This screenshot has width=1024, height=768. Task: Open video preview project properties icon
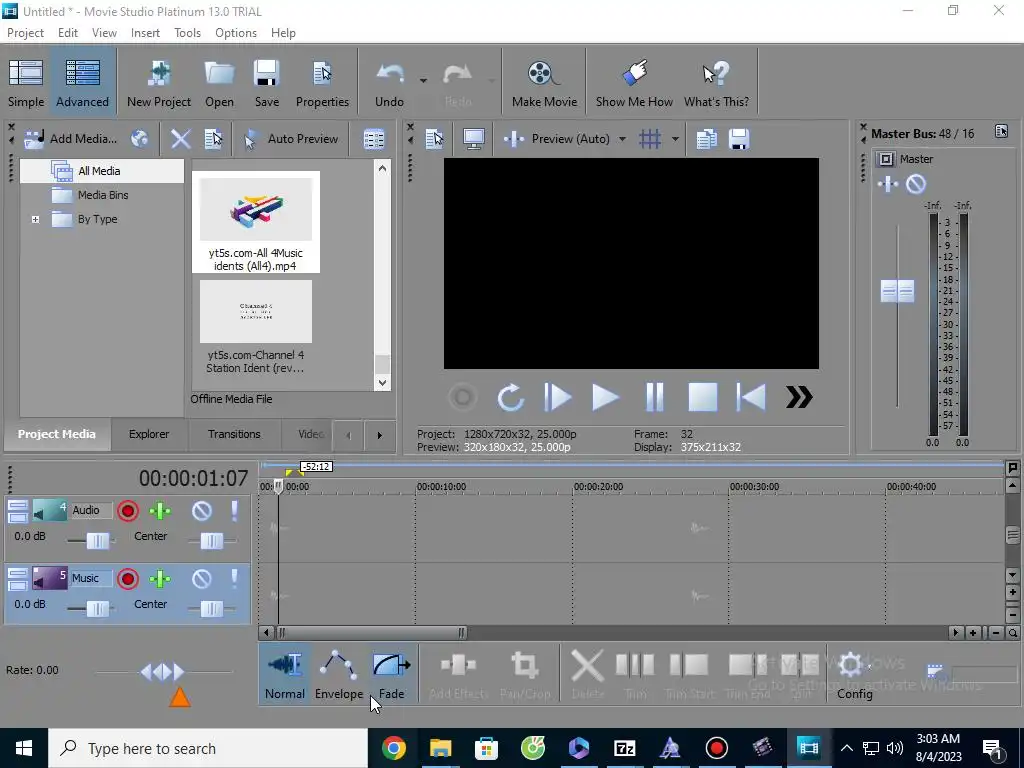click(x=434, y=138)
